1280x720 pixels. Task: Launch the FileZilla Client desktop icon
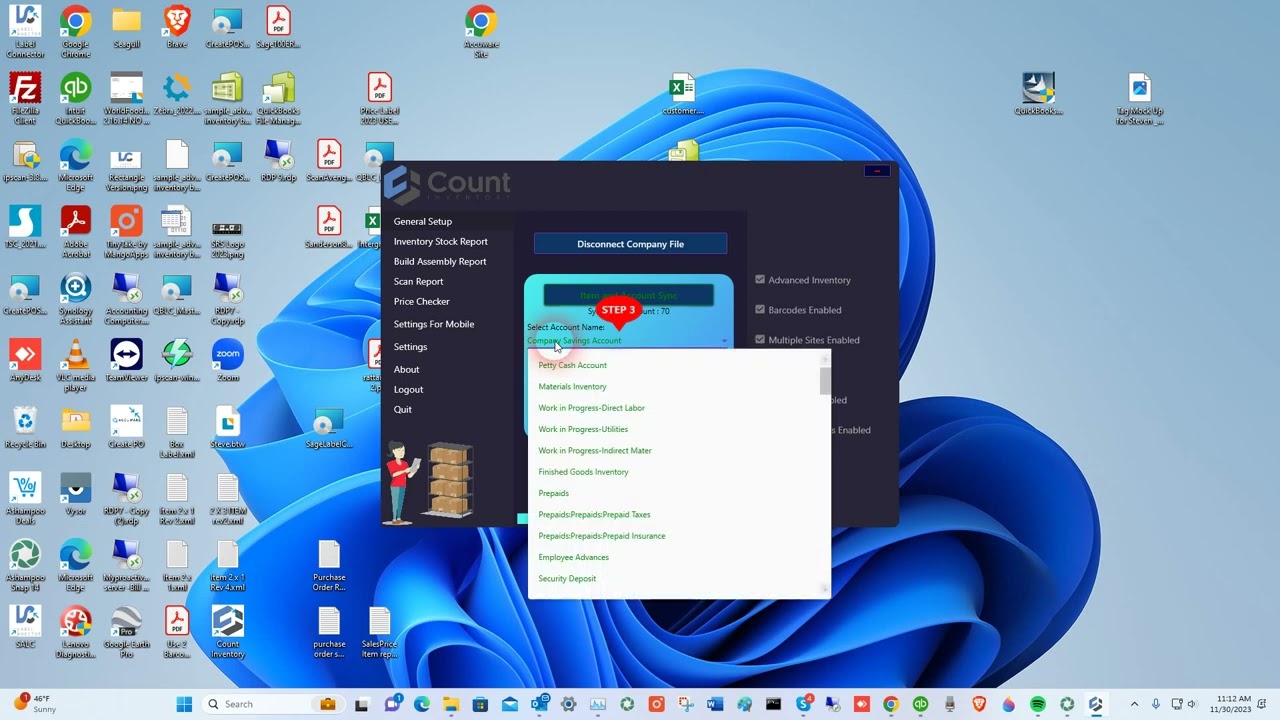pos(25,98)
